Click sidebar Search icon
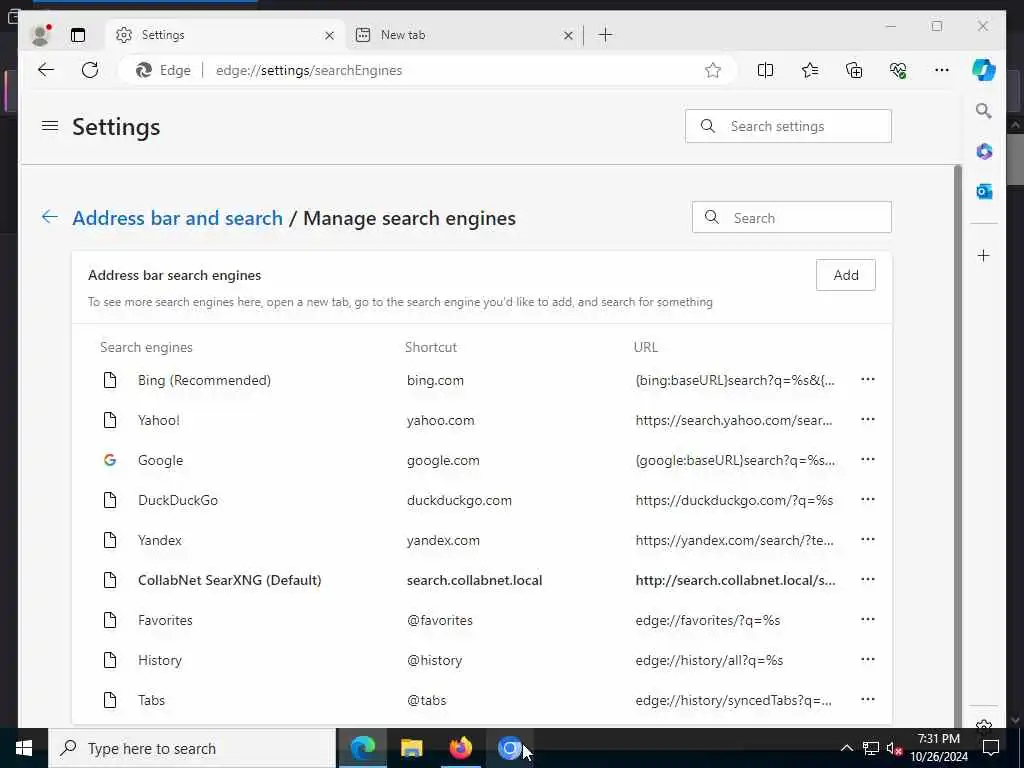 point(984,111)
